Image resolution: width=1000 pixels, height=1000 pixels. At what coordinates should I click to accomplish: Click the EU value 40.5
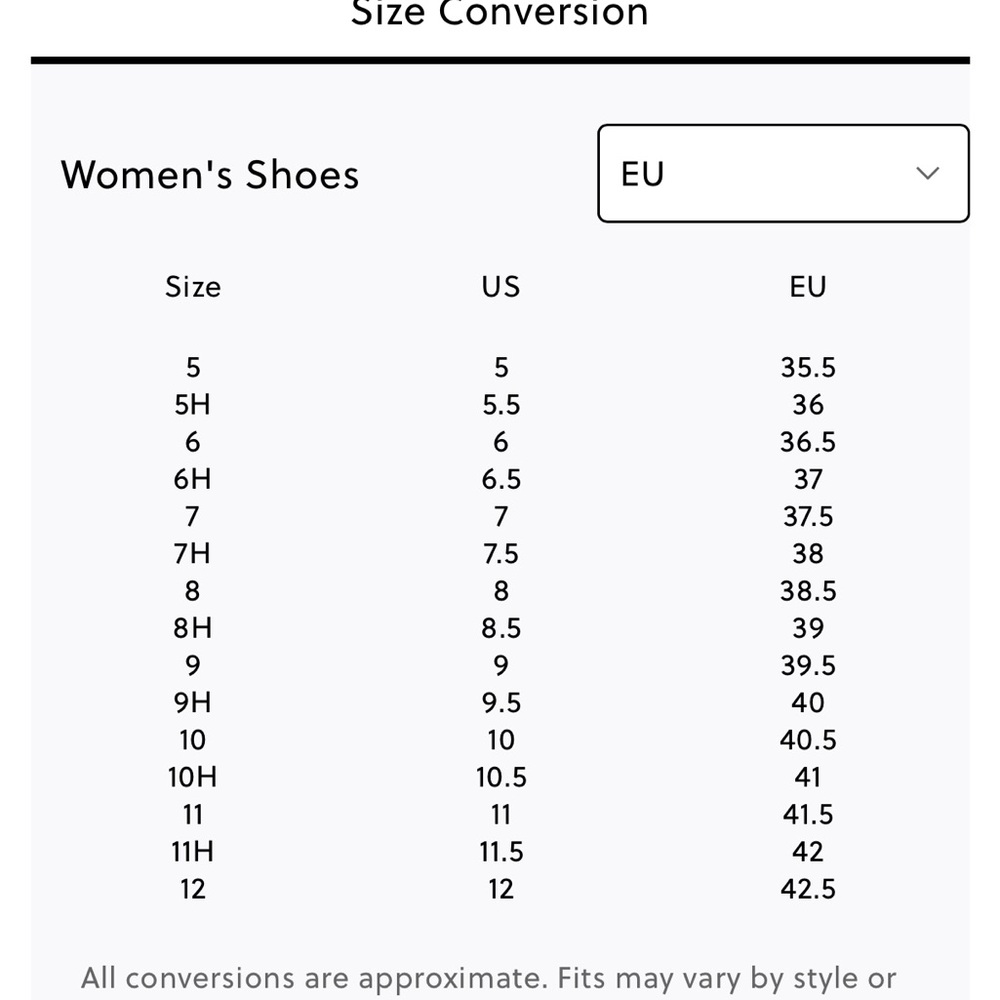(x=807, y=740)
